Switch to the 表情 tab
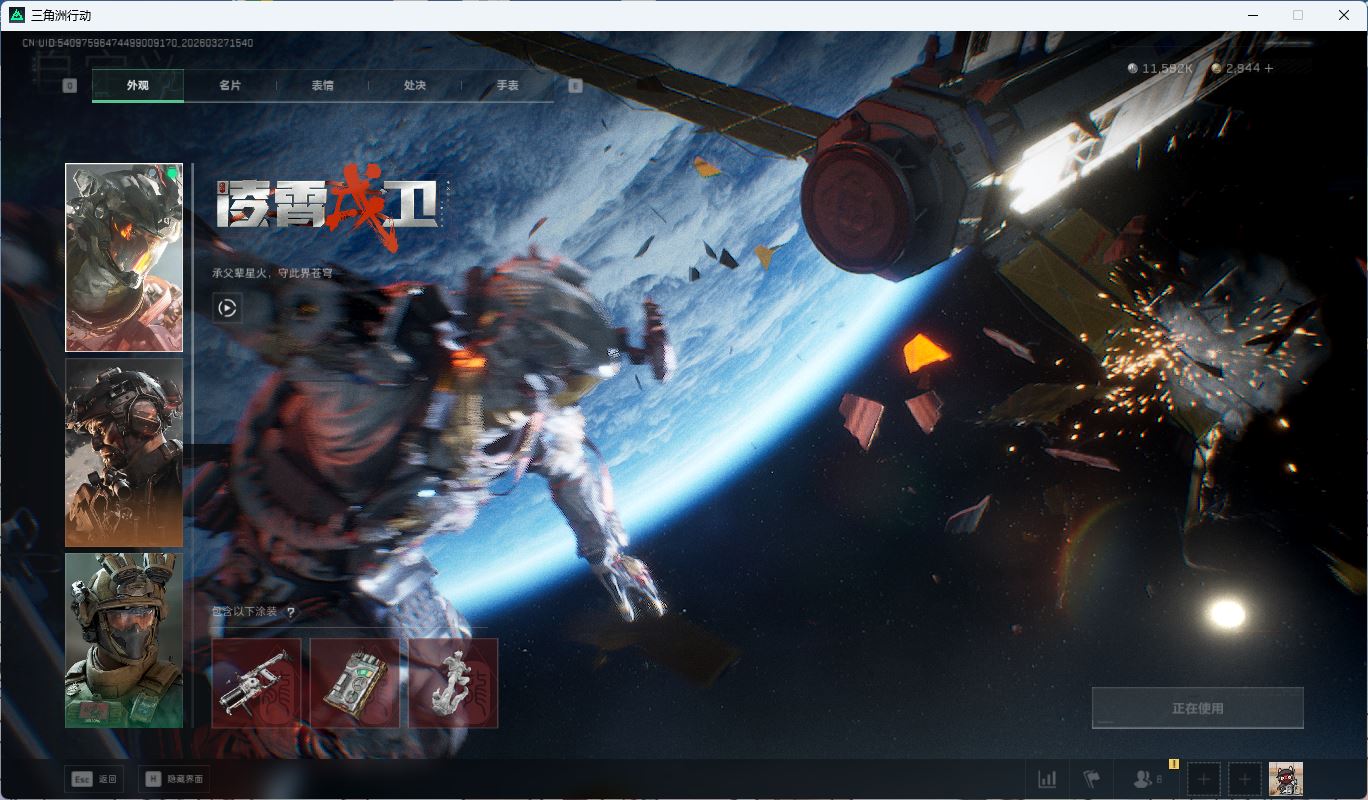The width and height of the screenshot is (1368, 800). point(322,86)
